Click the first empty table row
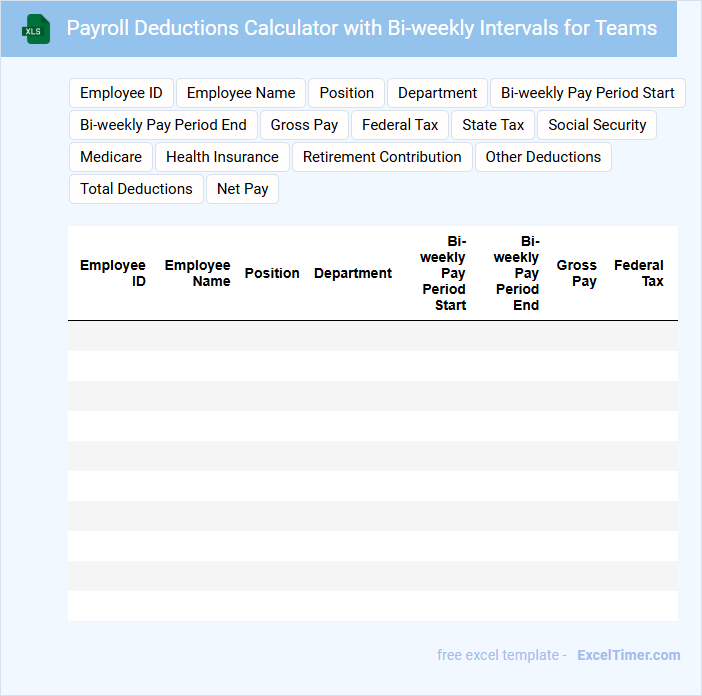This screenshot has height=696, width=702. click(372, 336)
